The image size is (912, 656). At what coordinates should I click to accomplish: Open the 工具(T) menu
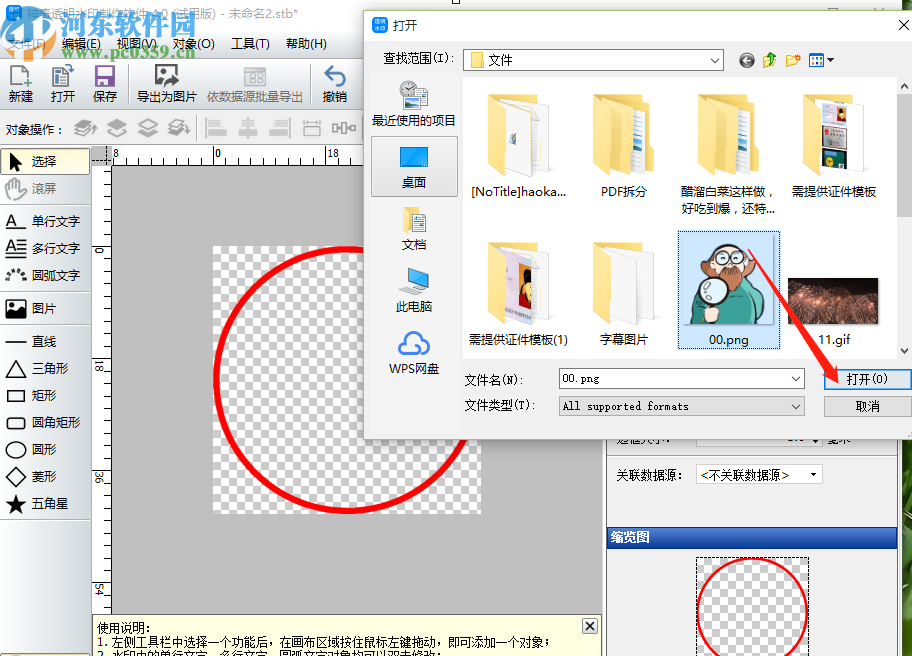(x=250, y=44)
